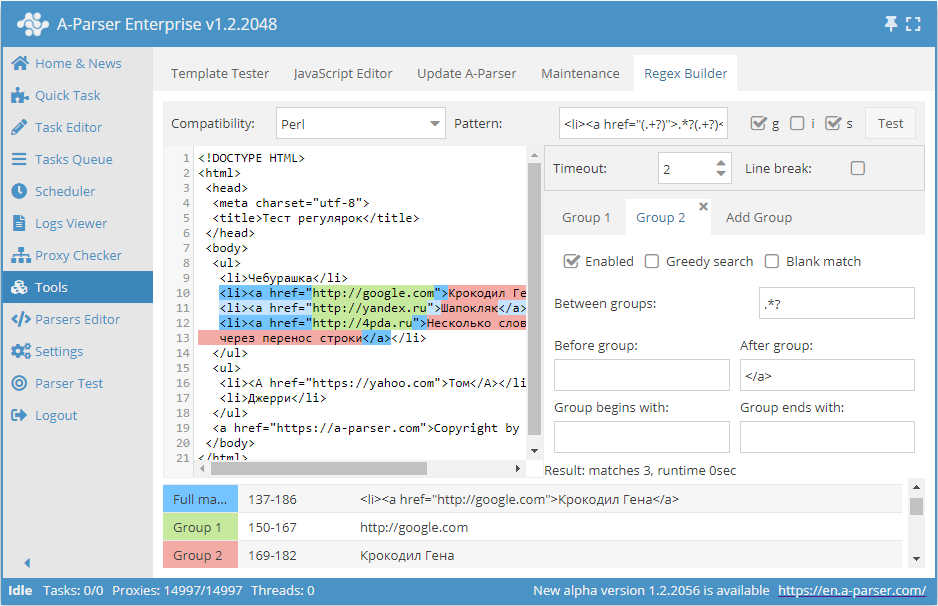
Task: Enable Greedy search for Group 2
Action: (x=653, y=261)
